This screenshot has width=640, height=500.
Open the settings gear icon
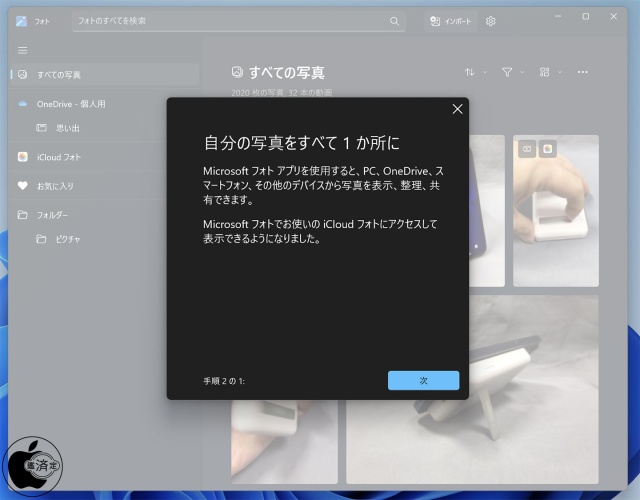click(491, 21)
